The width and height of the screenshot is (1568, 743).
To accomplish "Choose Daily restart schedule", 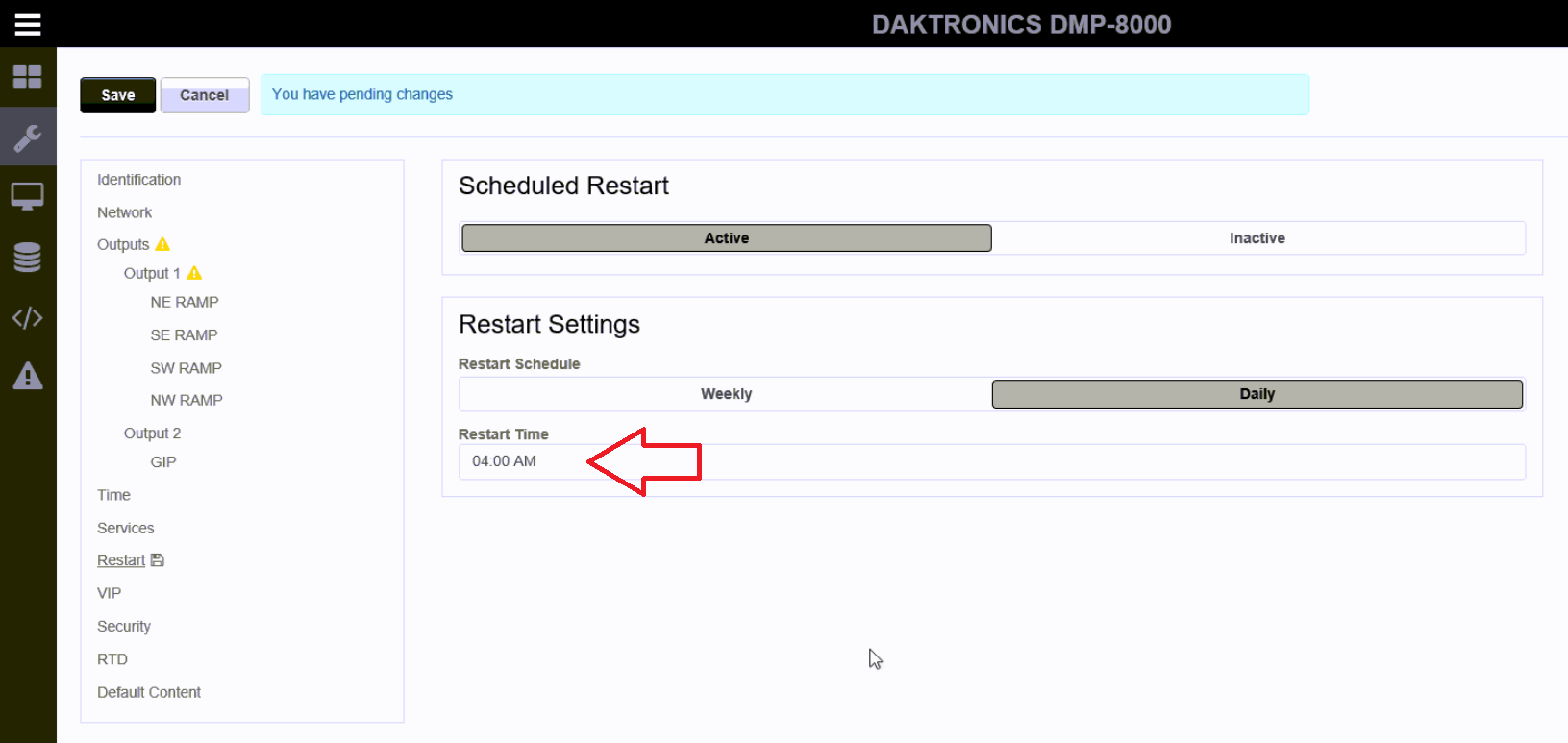I will click(1257, 394).
